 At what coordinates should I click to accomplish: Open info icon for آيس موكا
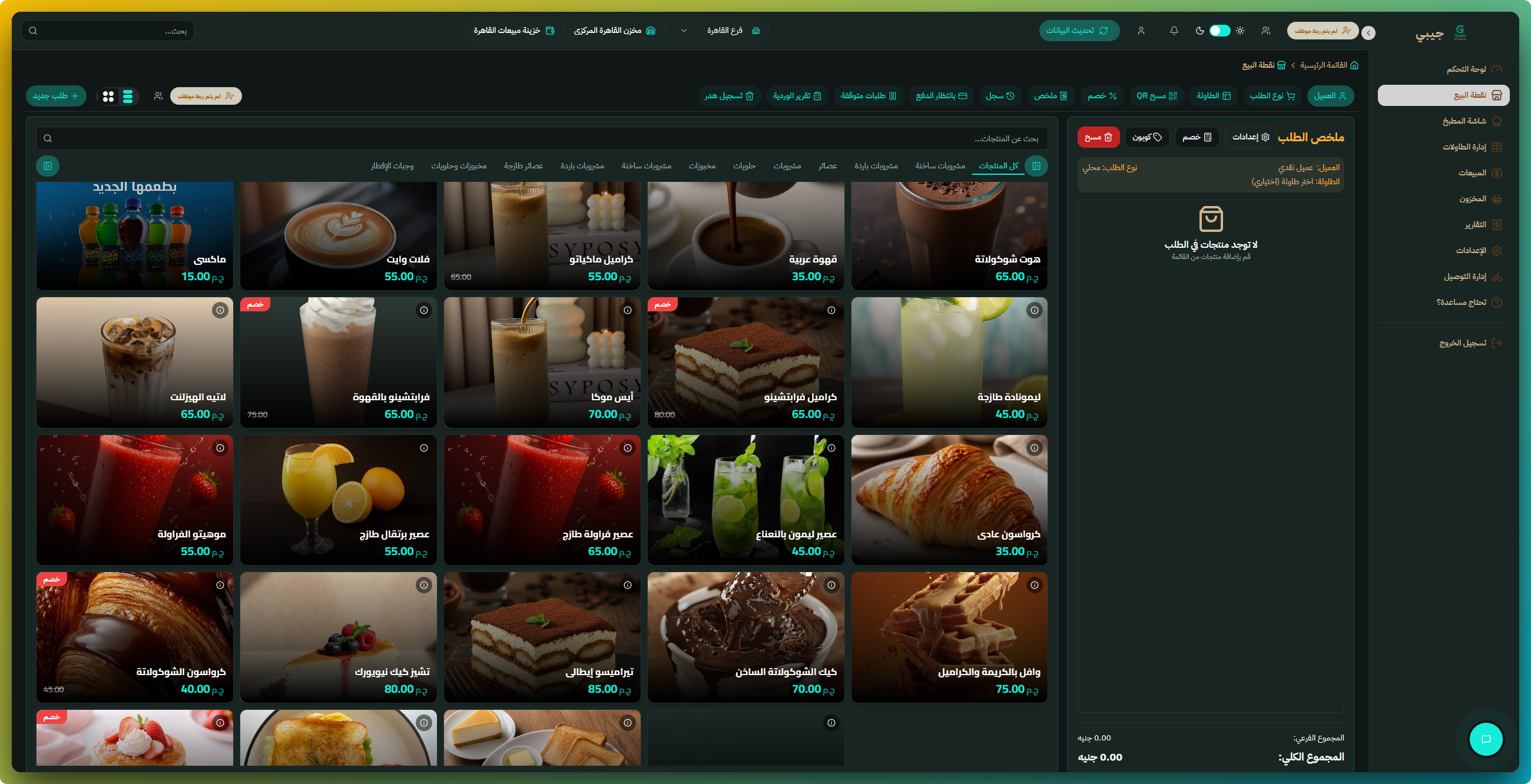628,310
